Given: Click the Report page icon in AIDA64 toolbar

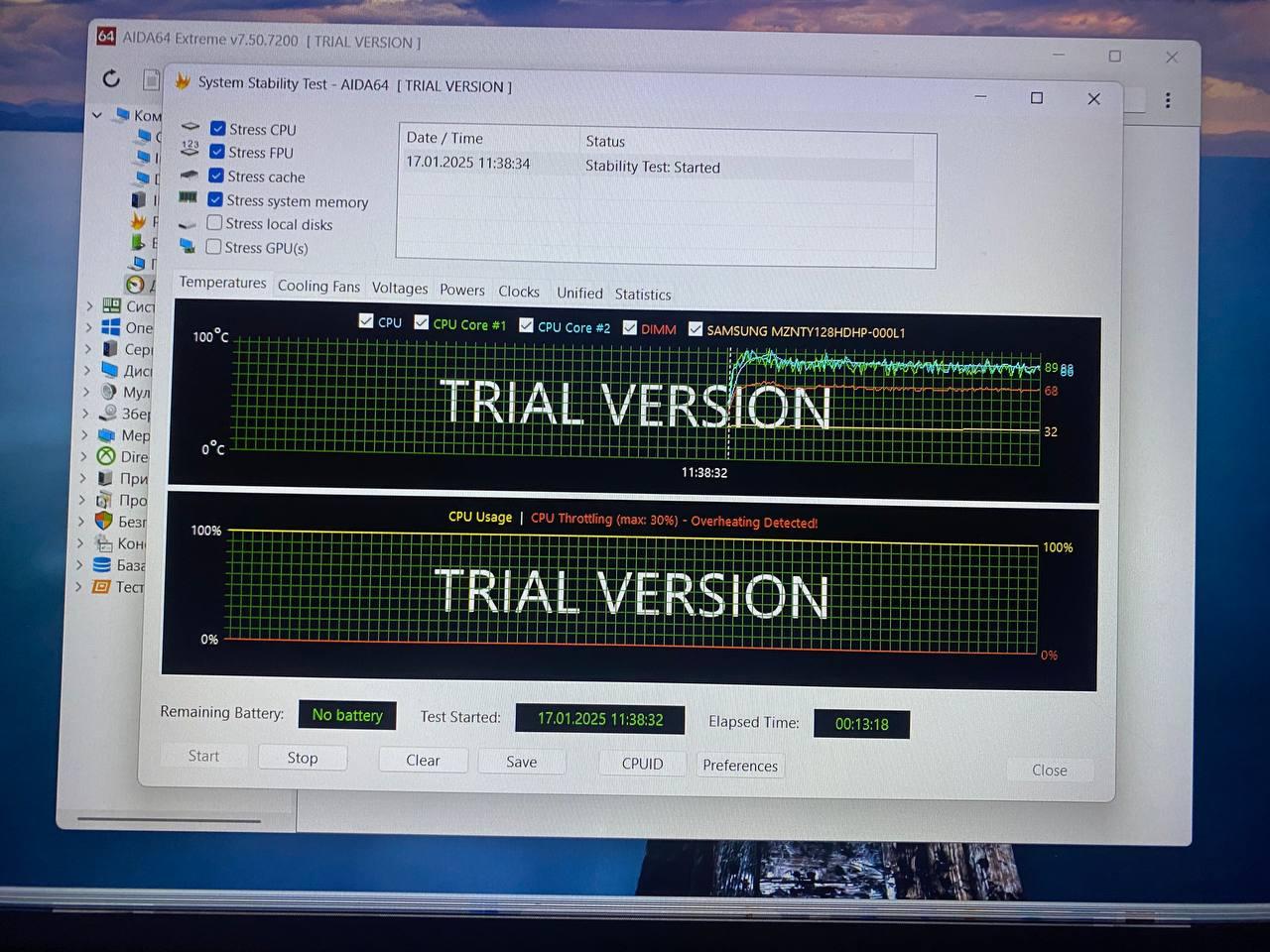Looking at the screenshot, I should [151, 79].
